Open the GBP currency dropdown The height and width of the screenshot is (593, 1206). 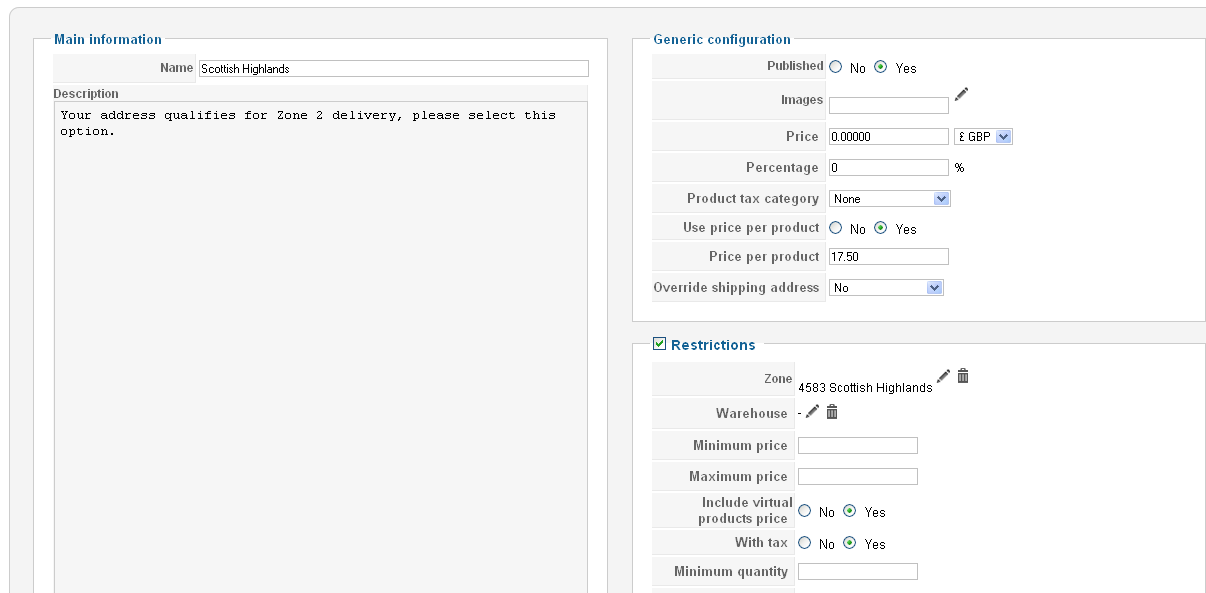pos(983,137)
